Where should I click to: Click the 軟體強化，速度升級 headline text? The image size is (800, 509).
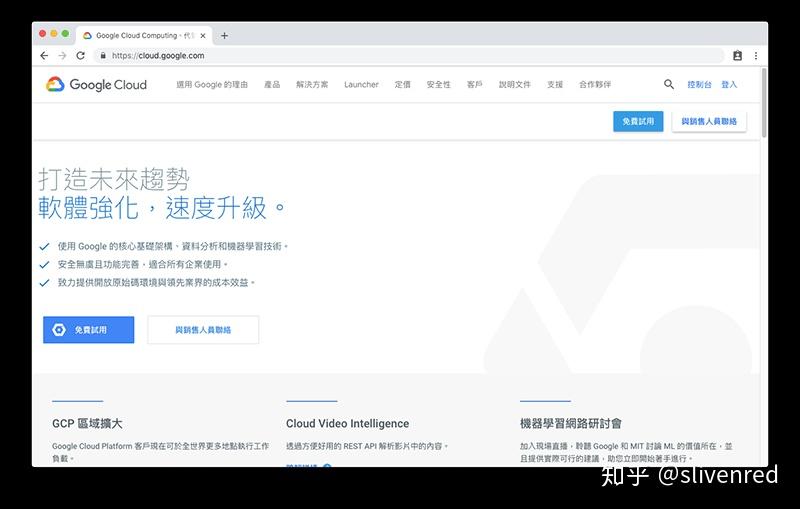pyautogui.click(x=162, y=208)
